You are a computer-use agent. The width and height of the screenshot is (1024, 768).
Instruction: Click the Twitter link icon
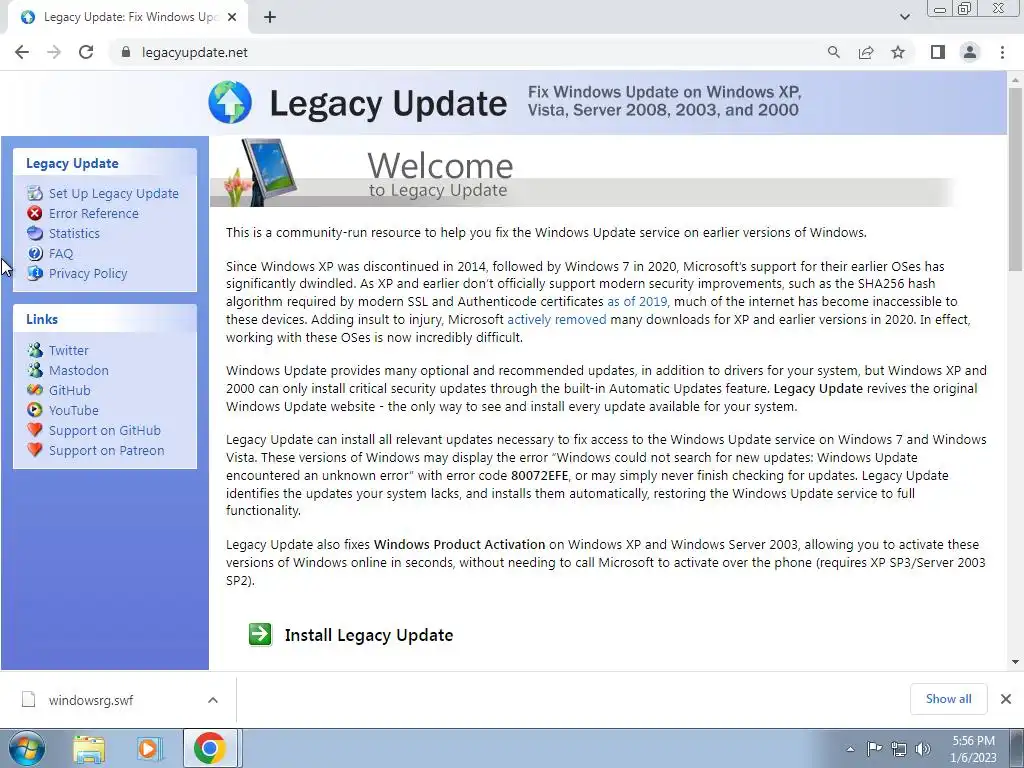(35, 350)
